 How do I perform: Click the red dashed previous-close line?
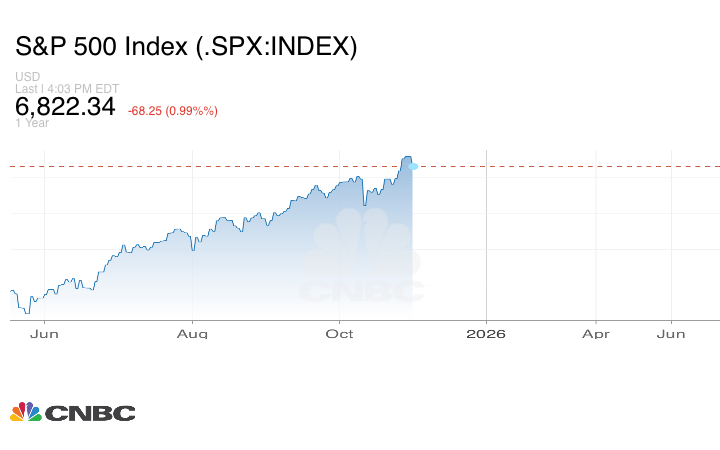(560, 166)
